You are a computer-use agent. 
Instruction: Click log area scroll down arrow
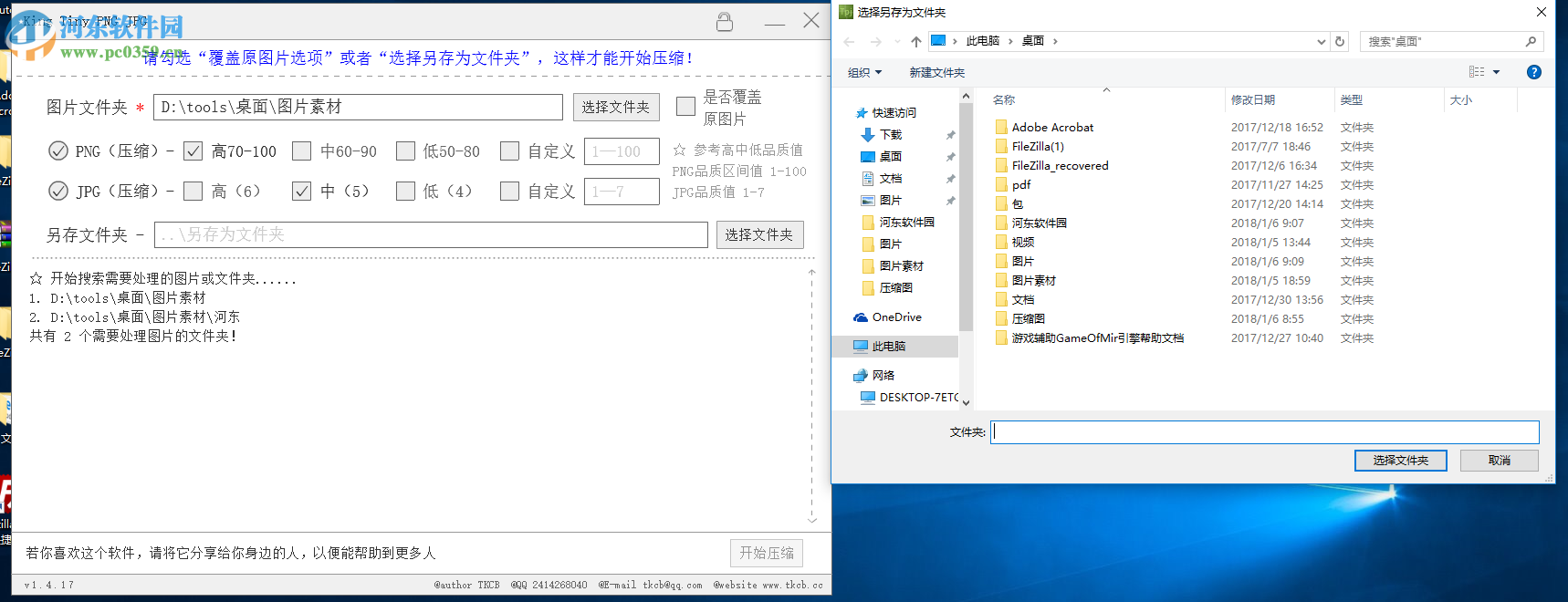click(x=811, y=520)
